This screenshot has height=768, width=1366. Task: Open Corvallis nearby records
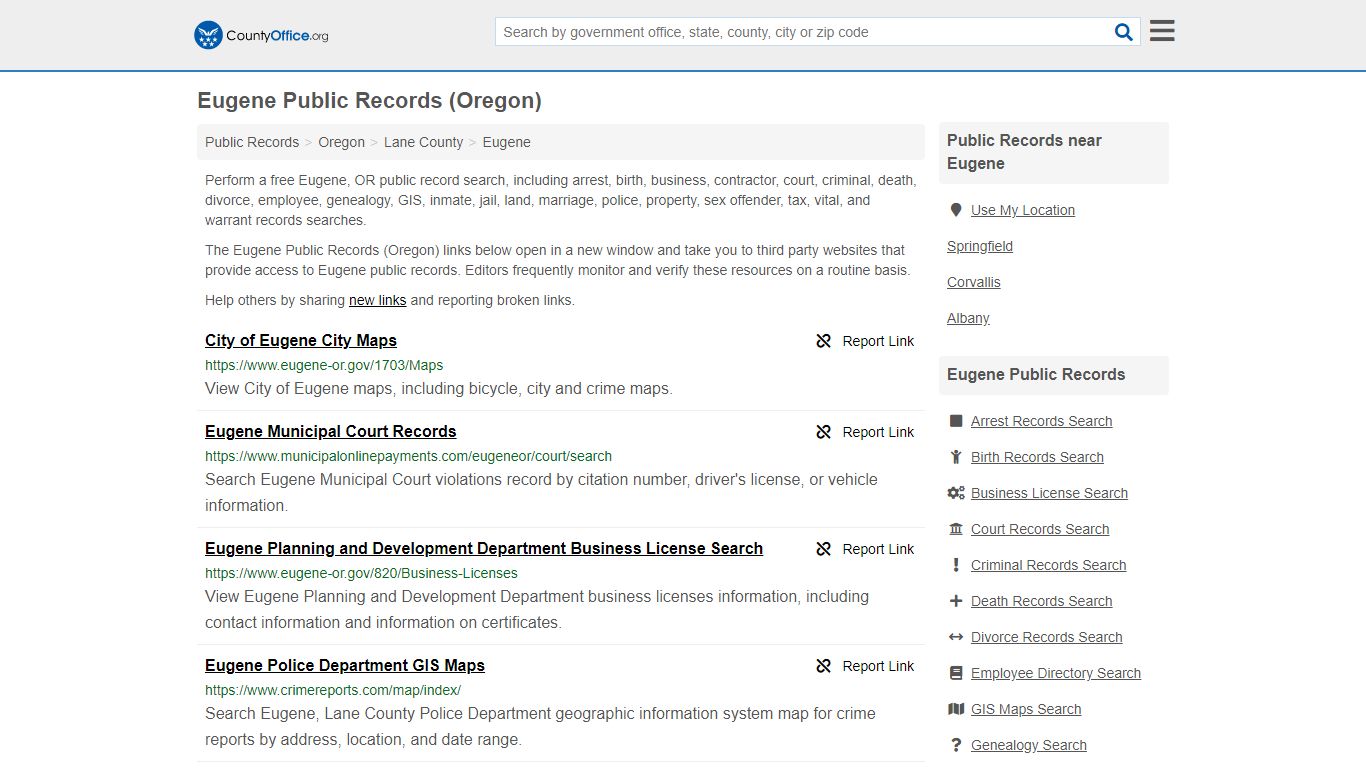(x=974, y=282)
